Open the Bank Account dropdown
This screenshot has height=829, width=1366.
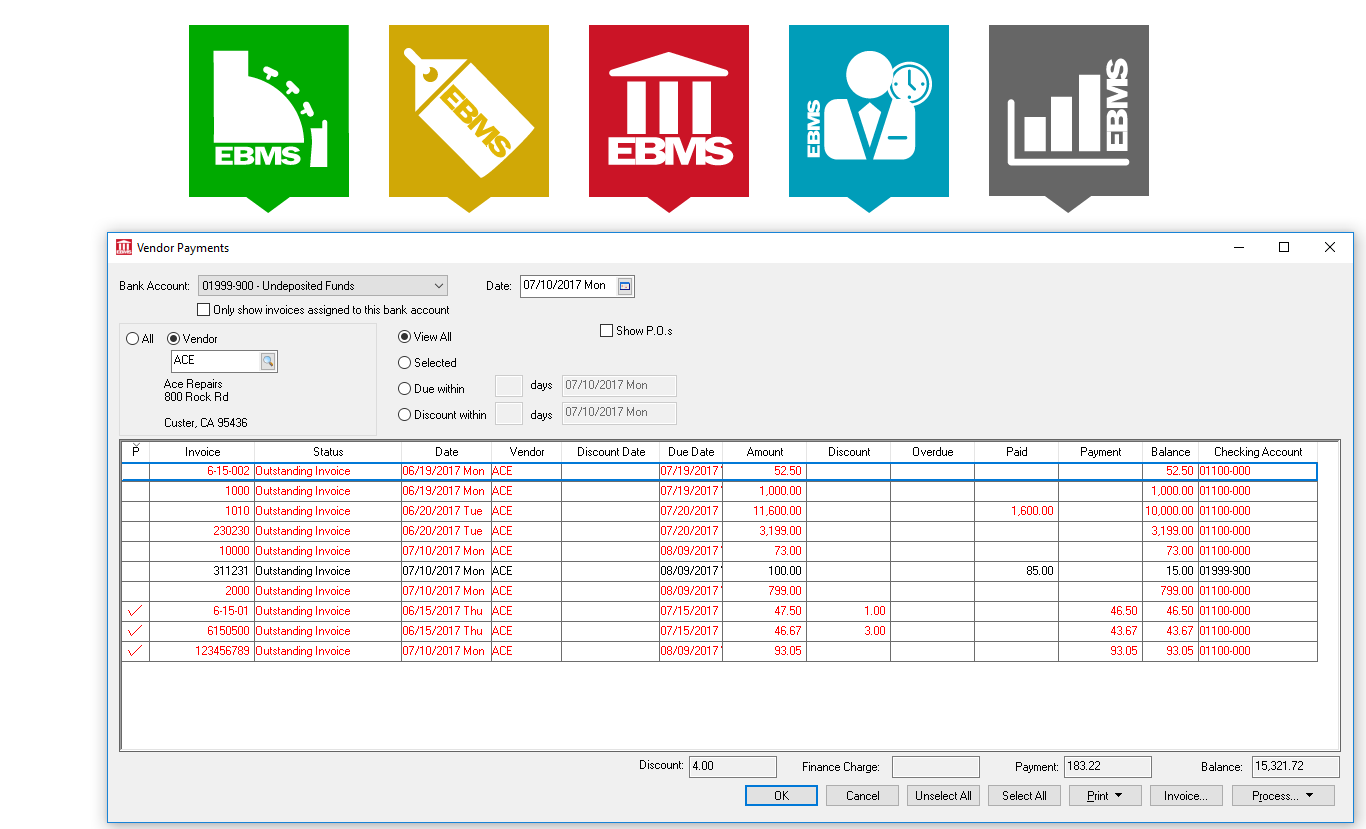[323, 286]
